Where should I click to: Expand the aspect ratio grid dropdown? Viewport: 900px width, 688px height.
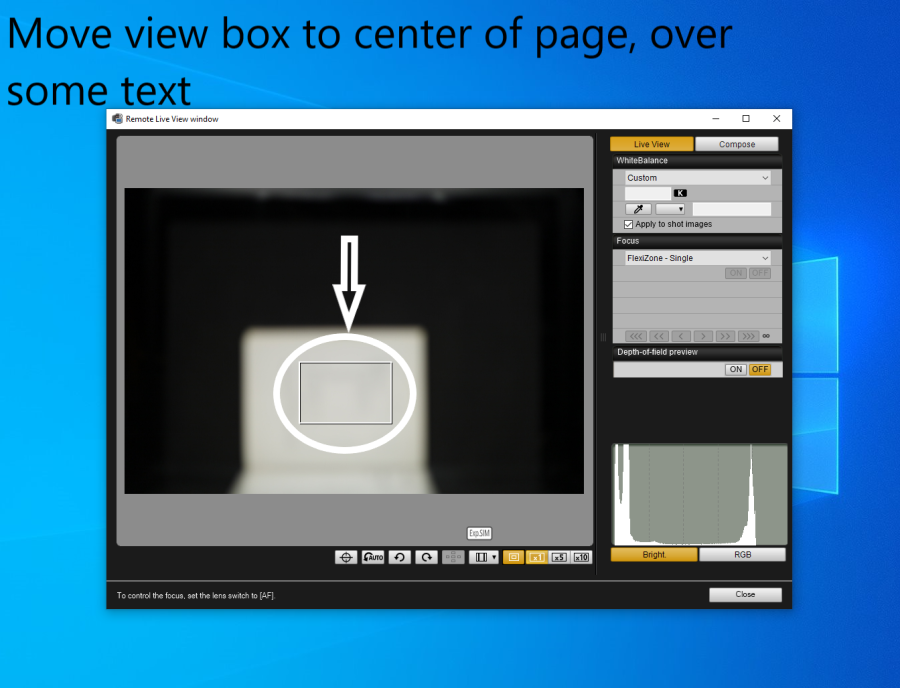[x=485, y=557]
